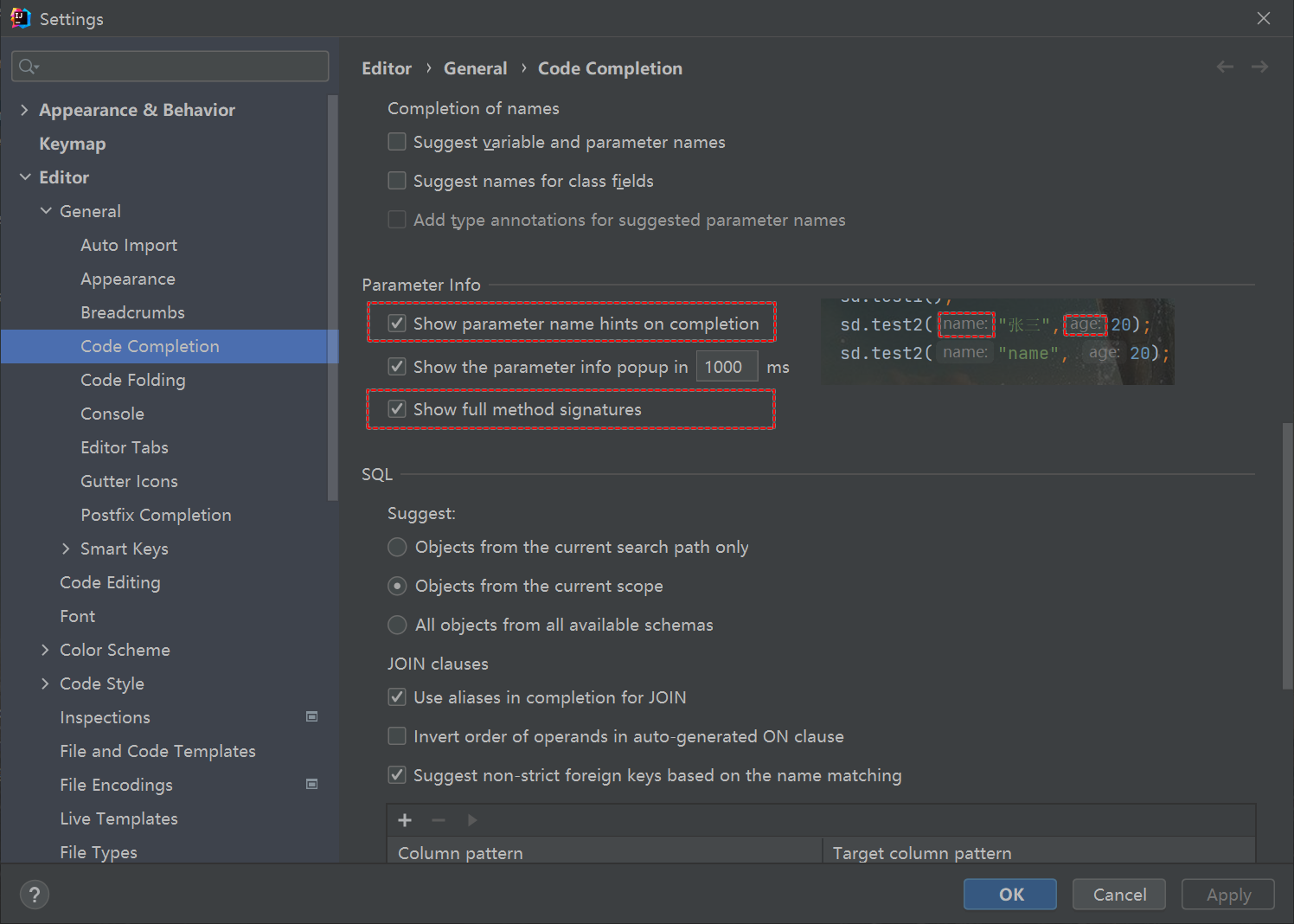Click the IntelliJ logo in the title bar

(x=21, y=18)
